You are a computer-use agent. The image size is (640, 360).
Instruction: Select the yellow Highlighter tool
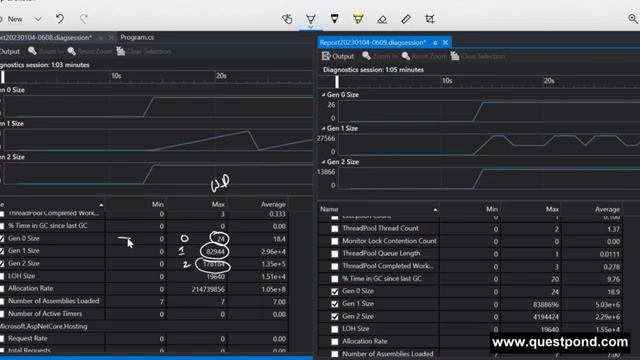tap(358, 19)
